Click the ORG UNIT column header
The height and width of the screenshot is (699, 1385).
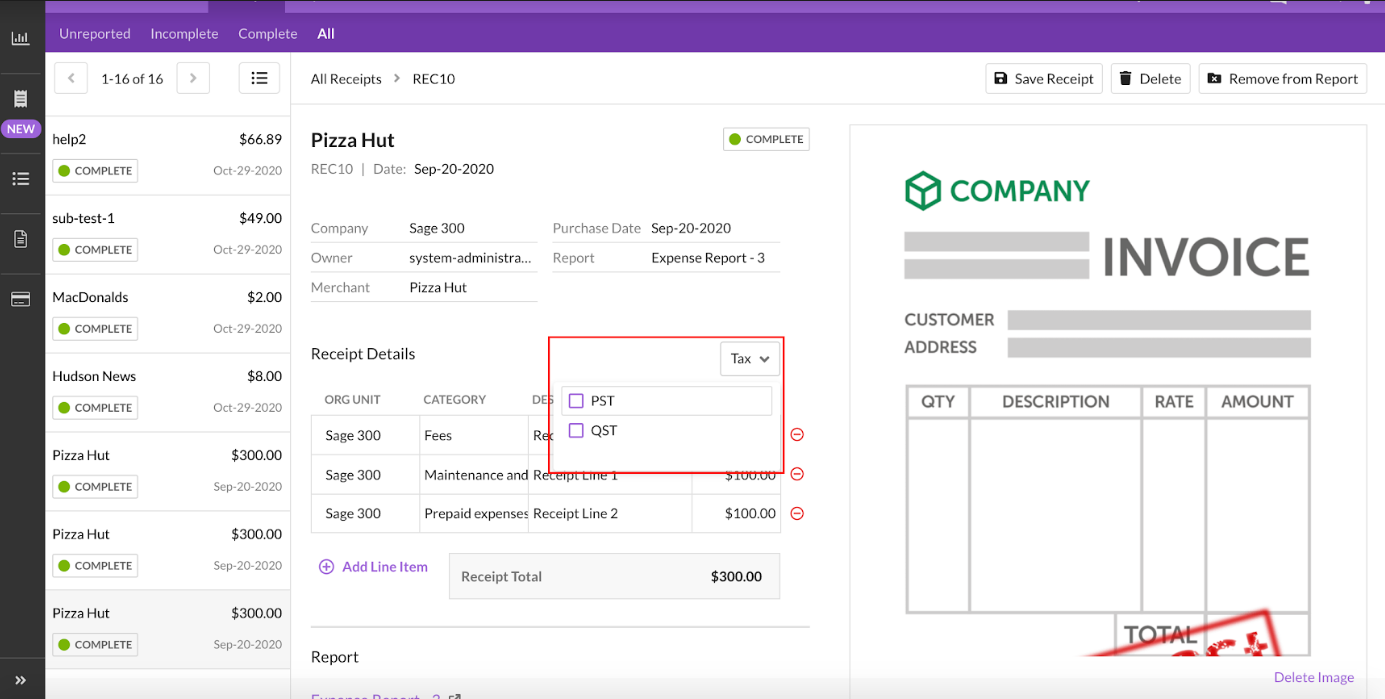pyautogui.click(x=352, y=399)
